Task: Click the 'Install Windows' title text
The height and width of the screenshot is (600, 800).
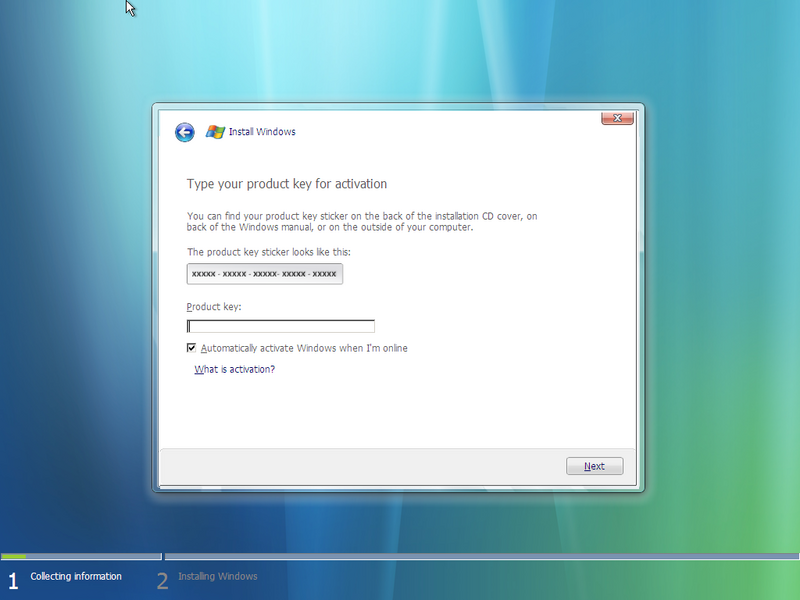Action: tap(262, 132)
